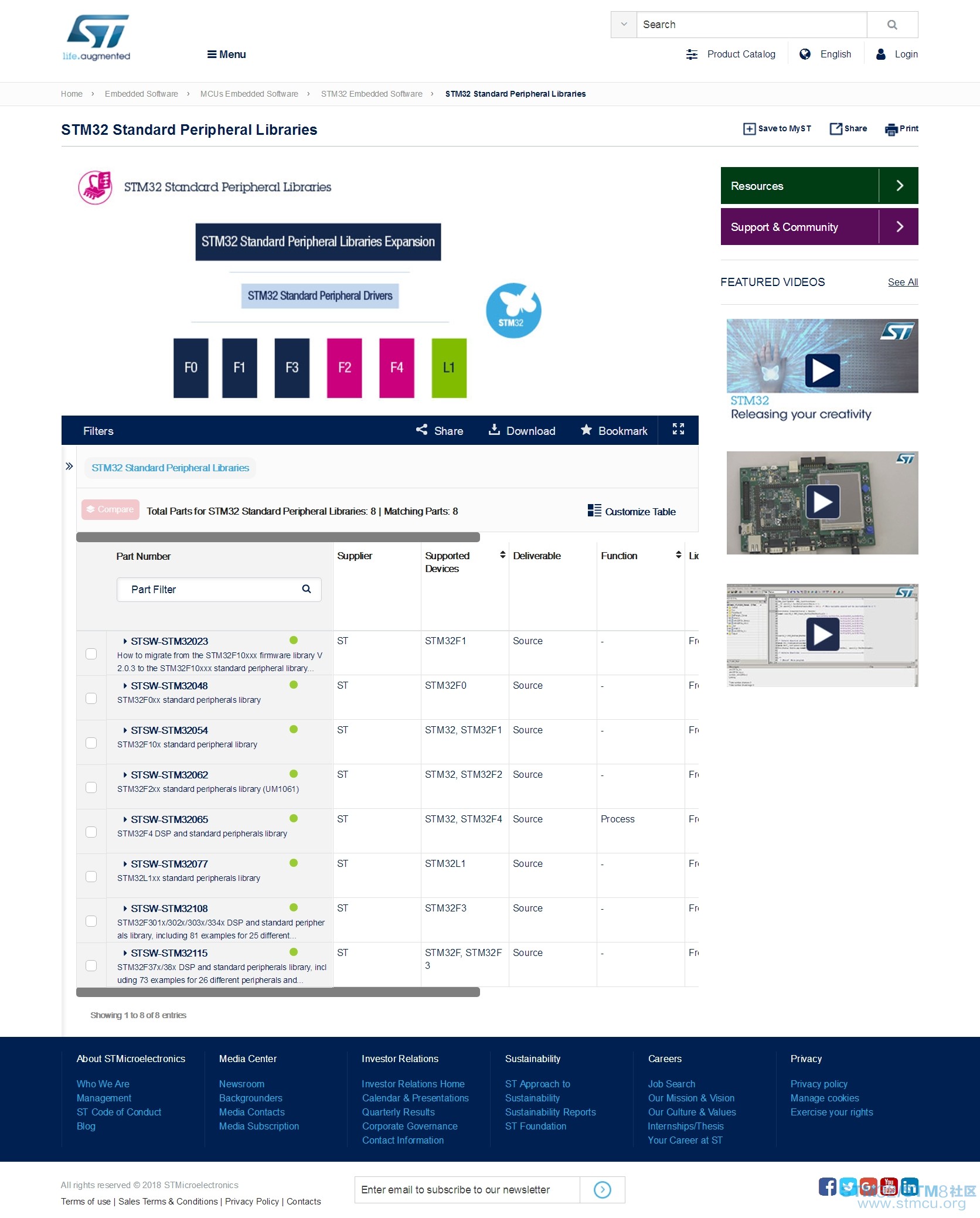Click the F0 dark blue series block
The width and height of the screenshot is (980, 1218).
[x=191, y=368]
